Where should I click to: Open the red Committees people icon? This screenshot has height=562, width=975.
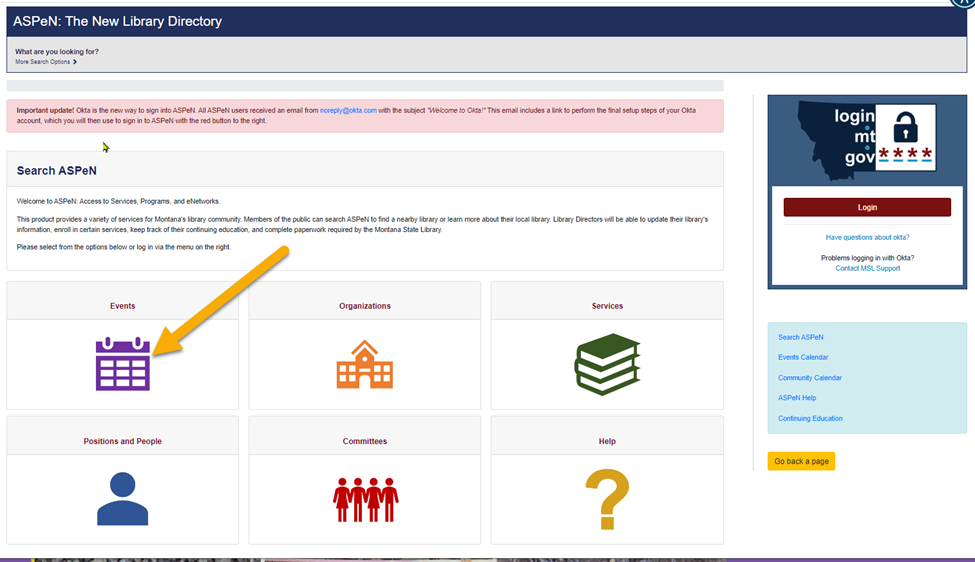pos(365,499)
